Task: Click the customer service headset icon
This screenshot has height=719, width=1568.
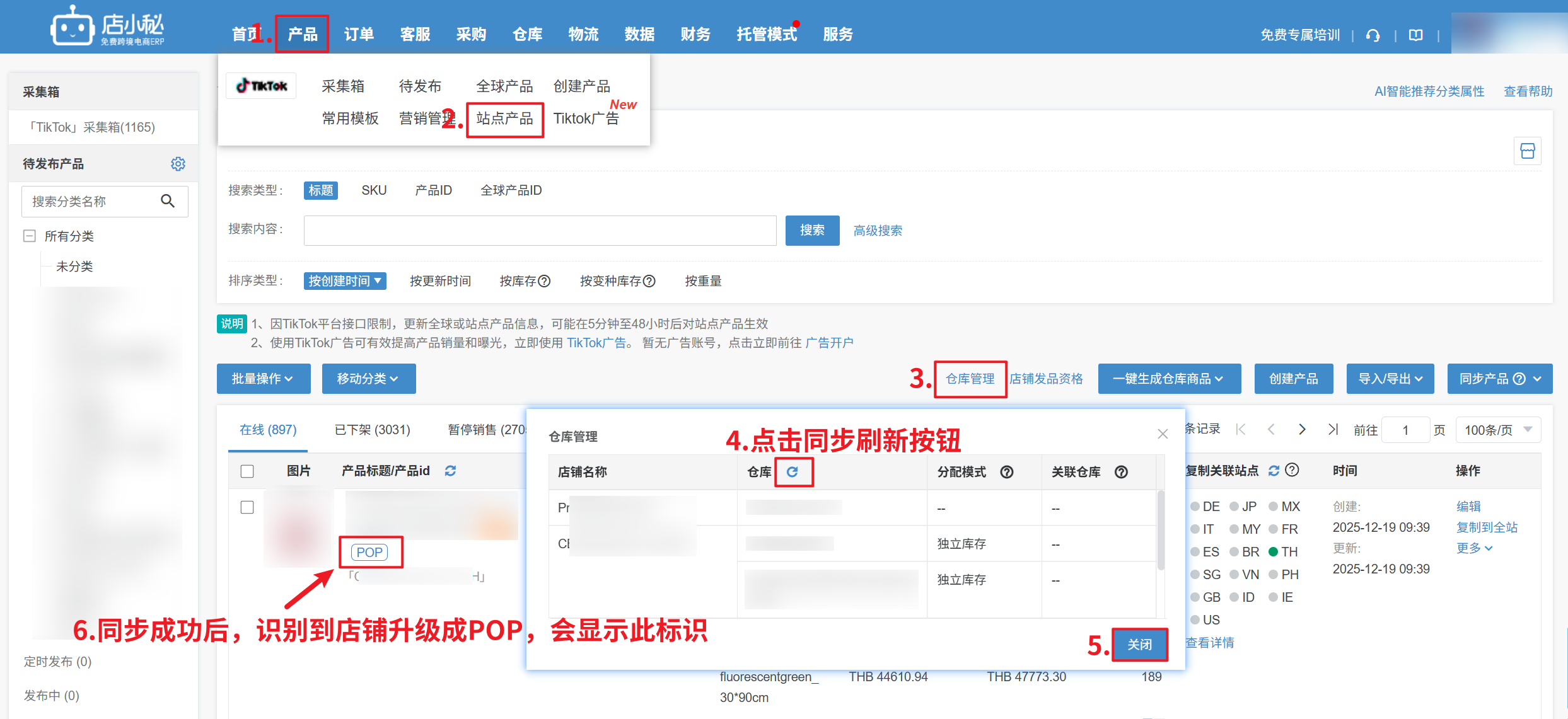Action: [1373, 35]
